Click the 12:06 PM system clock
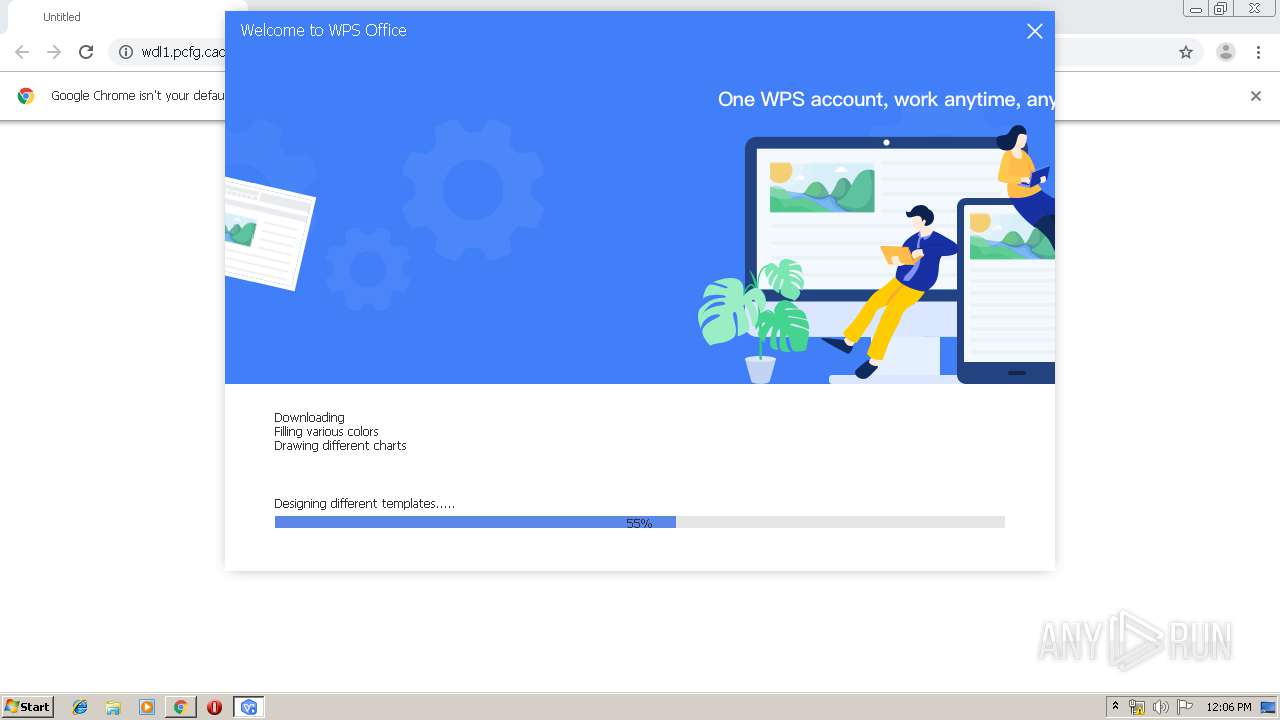The width and height of the screenshot is (1280, 720). [x=1228, y=707]
